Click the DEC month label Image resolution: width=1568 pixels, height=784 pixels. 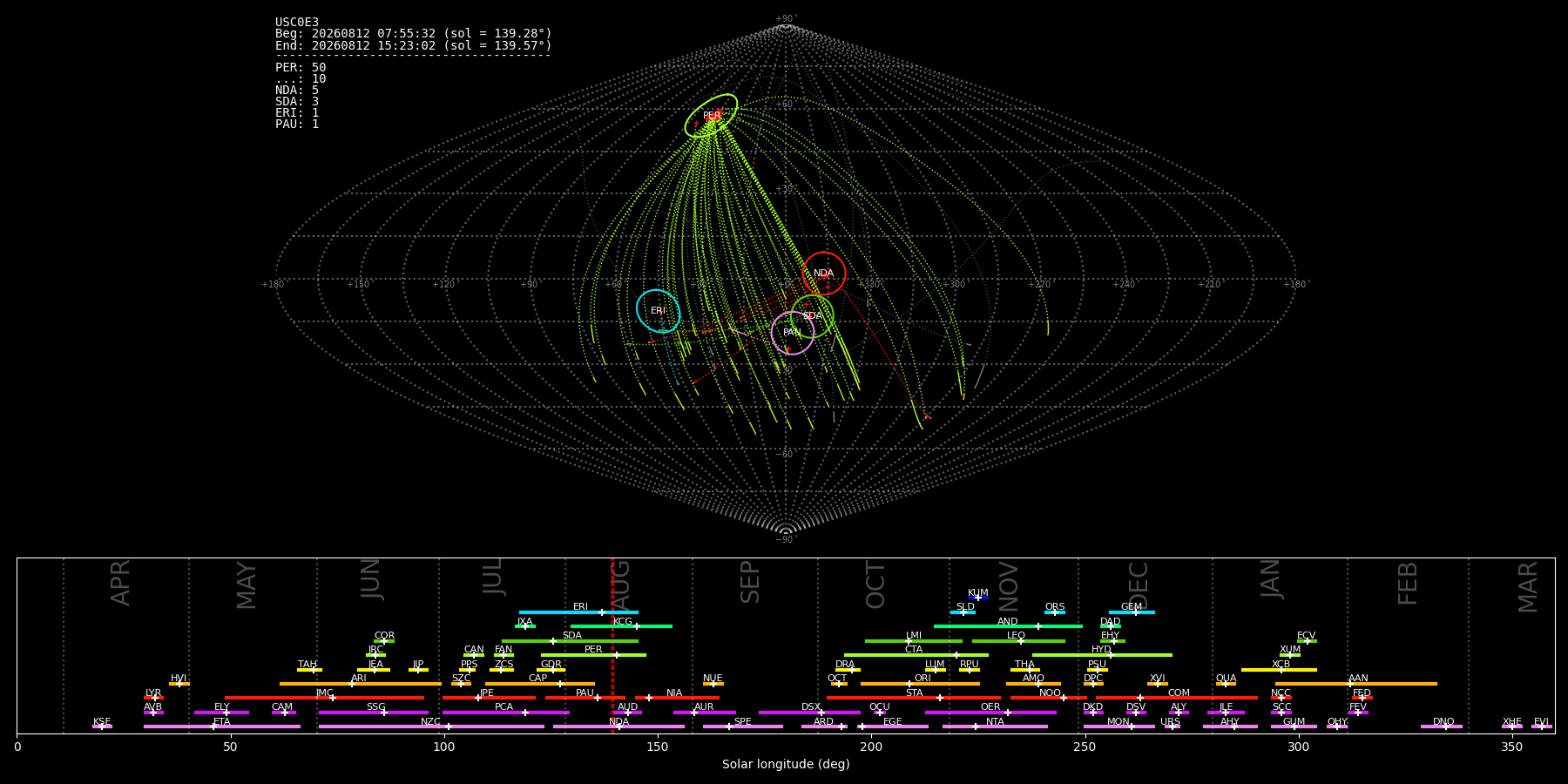point(1139,585)
